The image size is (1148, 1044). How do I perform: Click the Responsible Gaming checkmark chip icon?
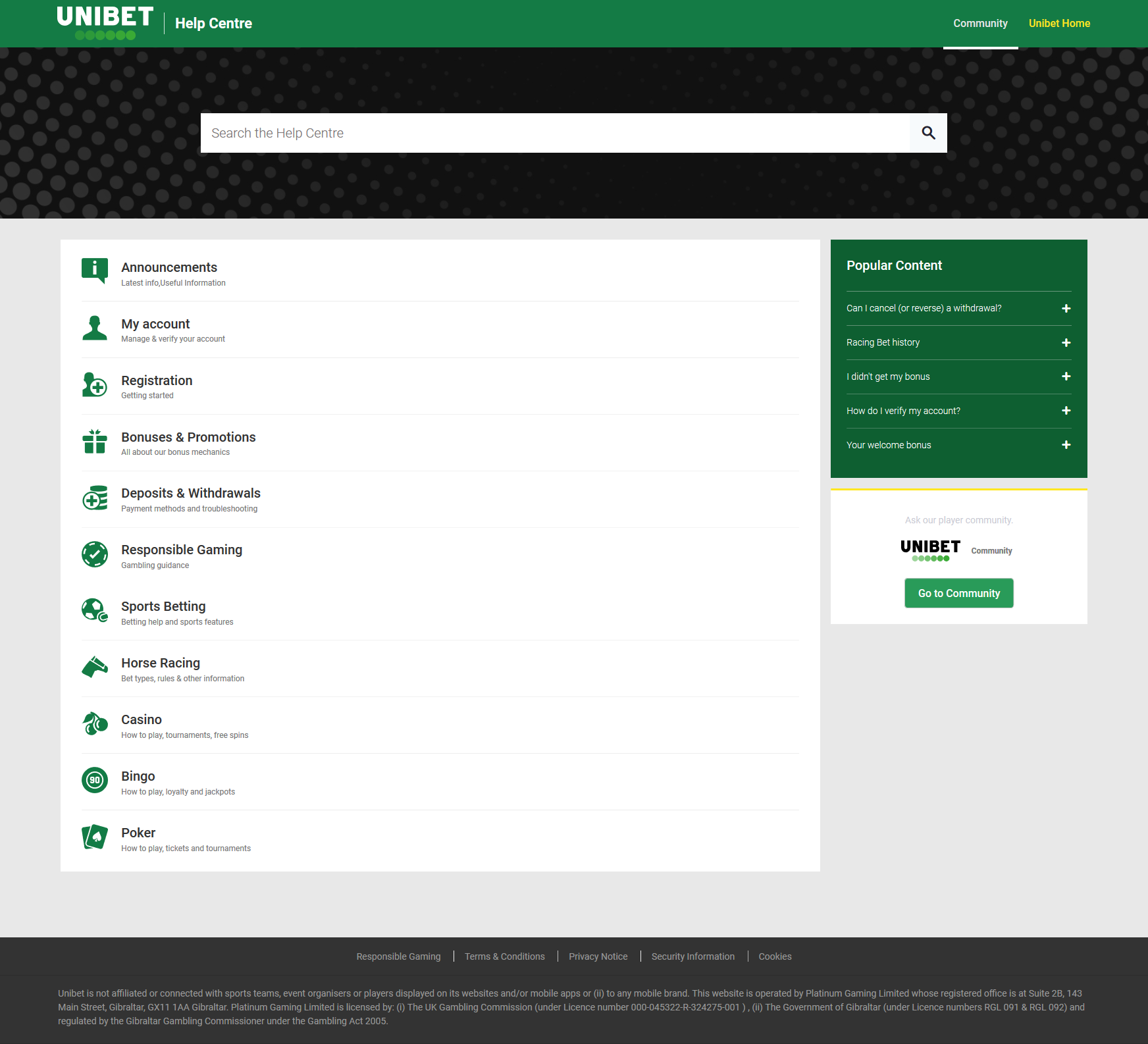pos(95,554)
